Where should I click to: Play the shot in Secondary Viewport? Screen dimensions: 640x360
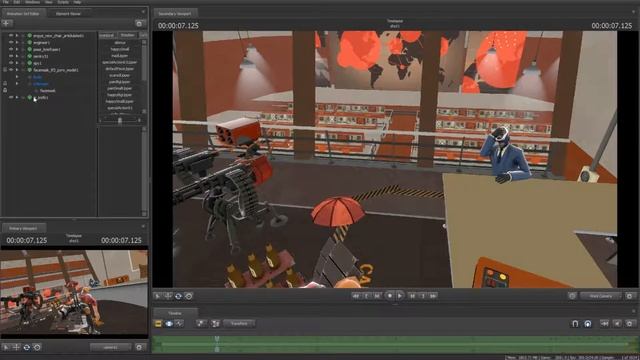(x=400, y=296)
